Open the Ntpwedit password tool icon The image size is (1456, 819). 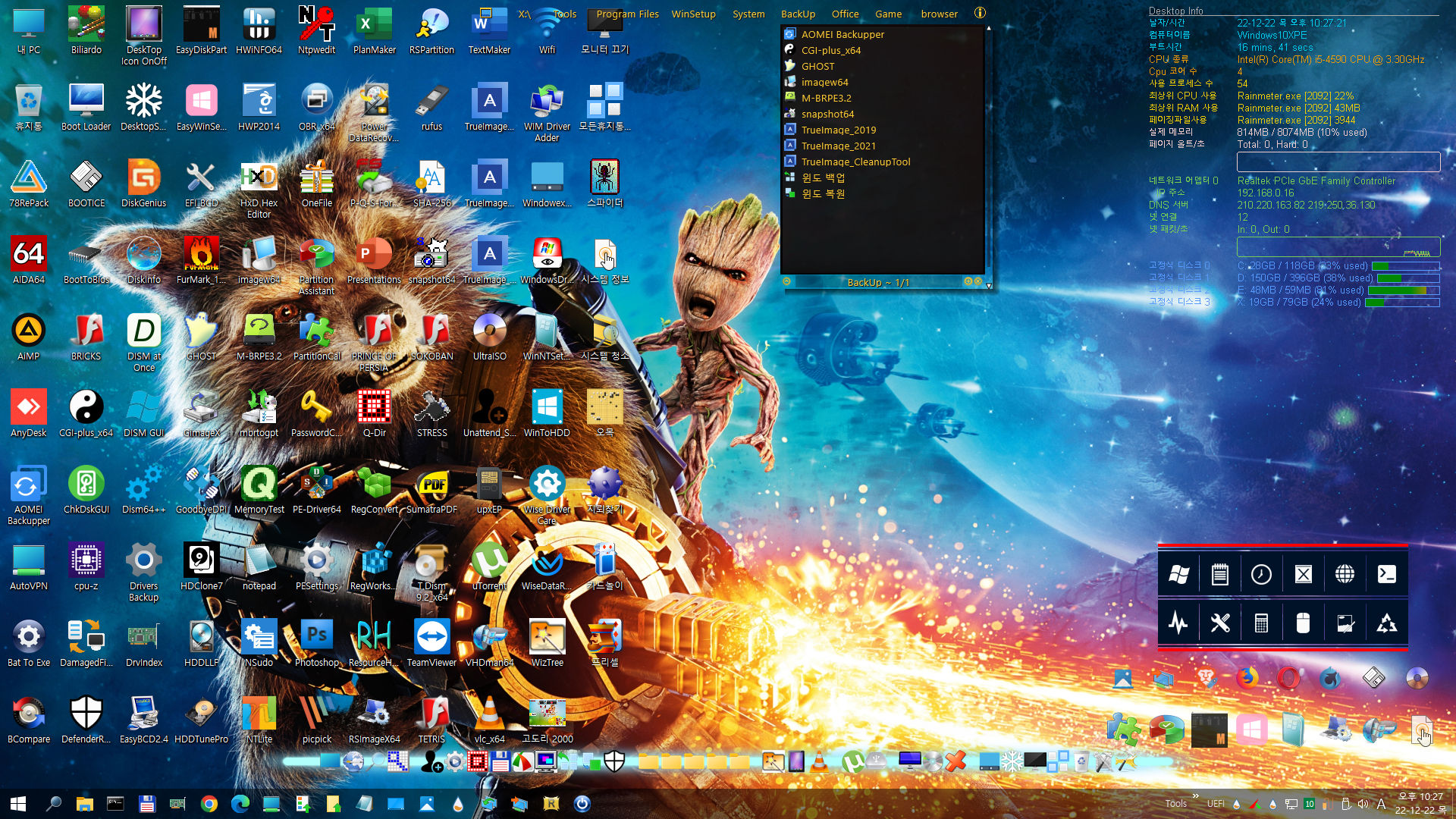pyautogui.click(x=316, y=30)
